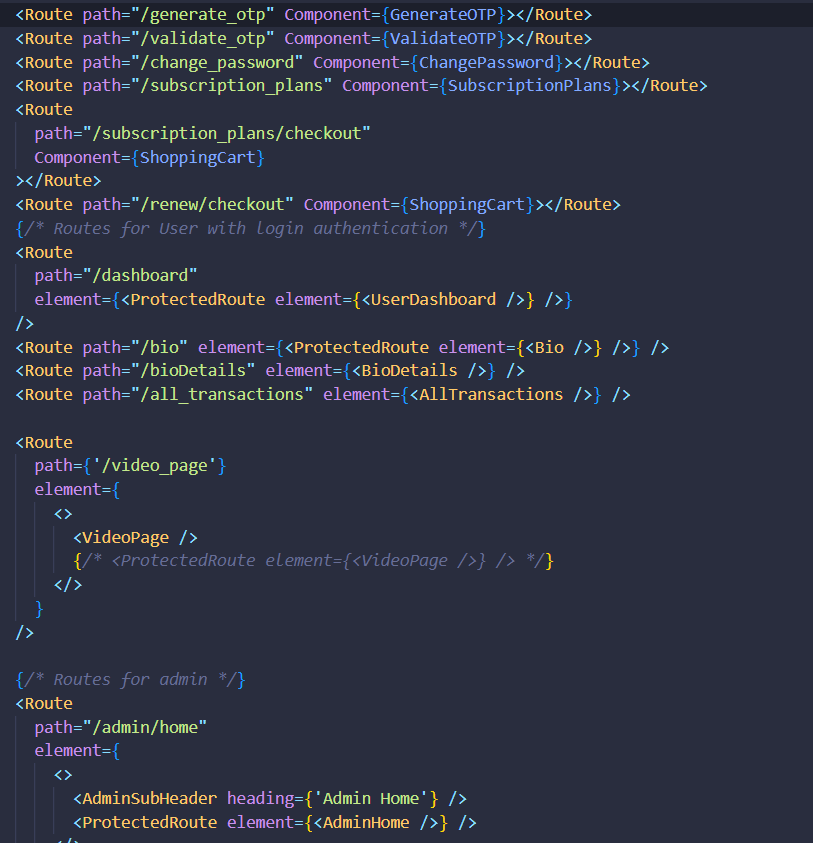Click the login authentication comment line
The image size is (813, 843).
250,228
